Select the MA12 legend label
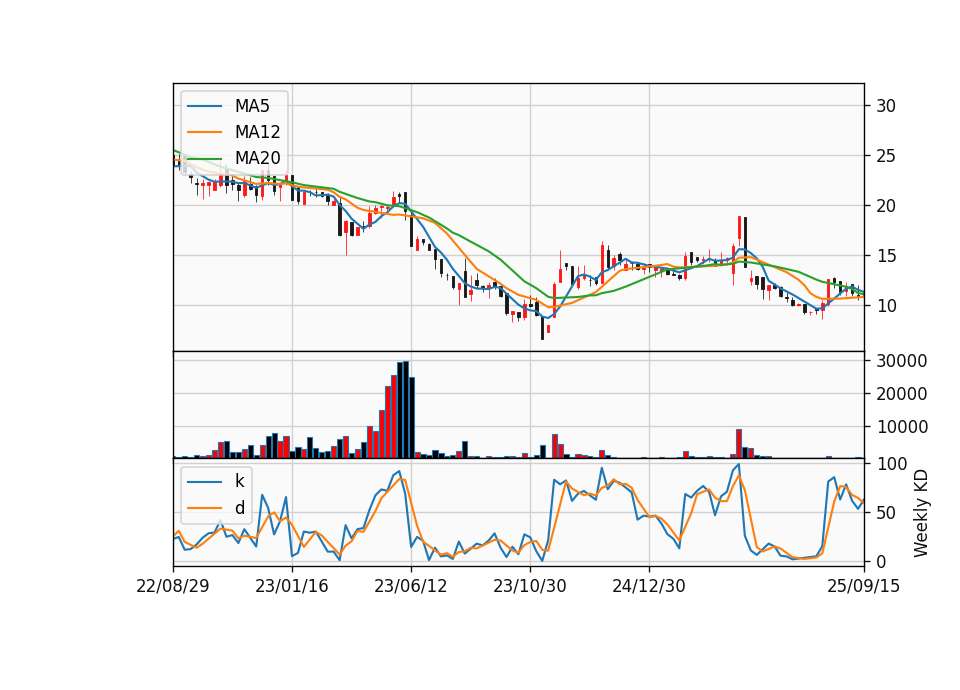The image size is (960, 690). pyautogui.click(x=257, y=132)
